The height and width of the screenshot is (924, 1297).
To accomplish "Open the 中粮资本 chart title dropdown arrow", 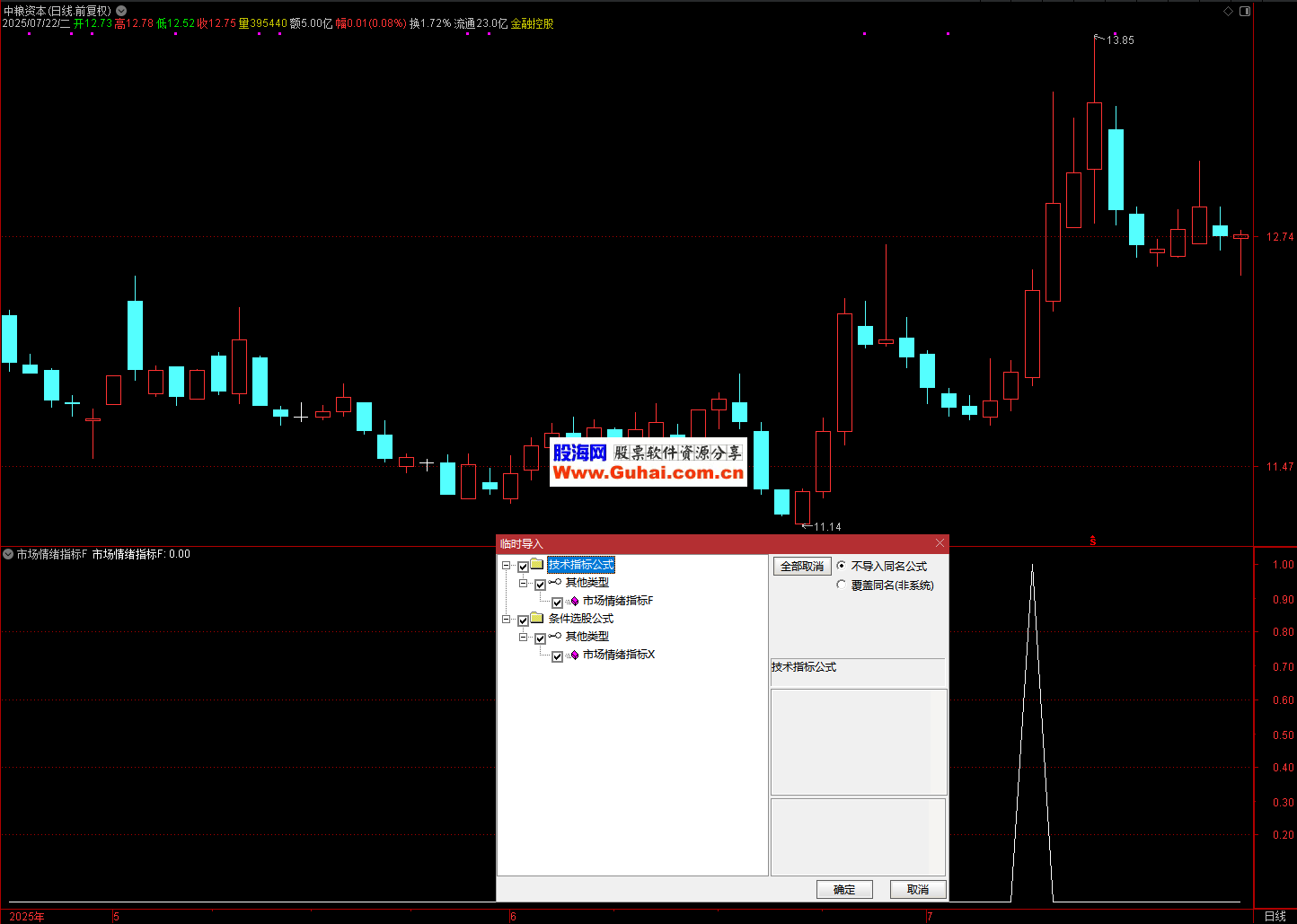I will 121,11.
